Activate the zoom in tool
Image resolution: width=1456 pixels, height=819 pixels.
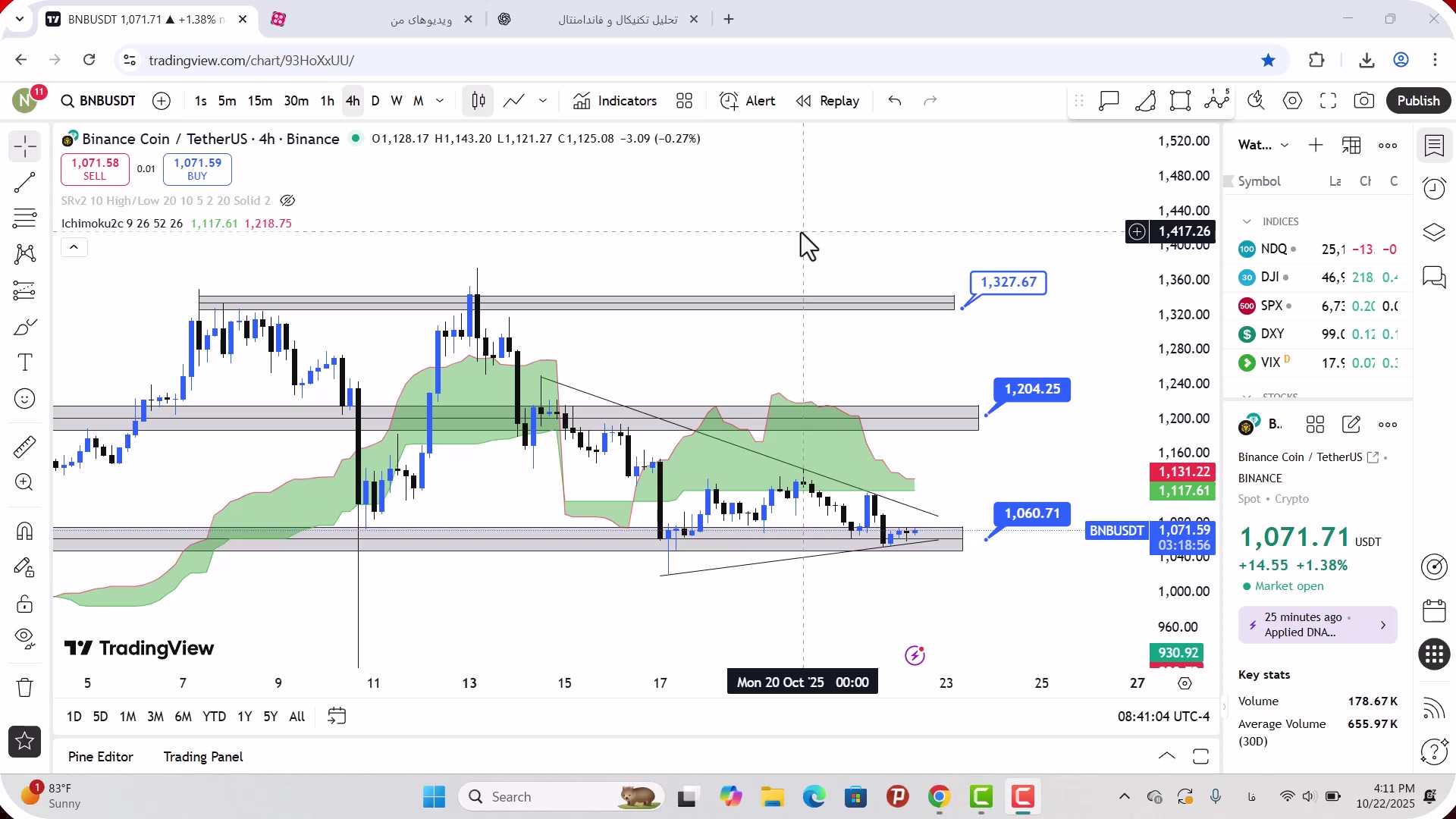tap(24, 482)
